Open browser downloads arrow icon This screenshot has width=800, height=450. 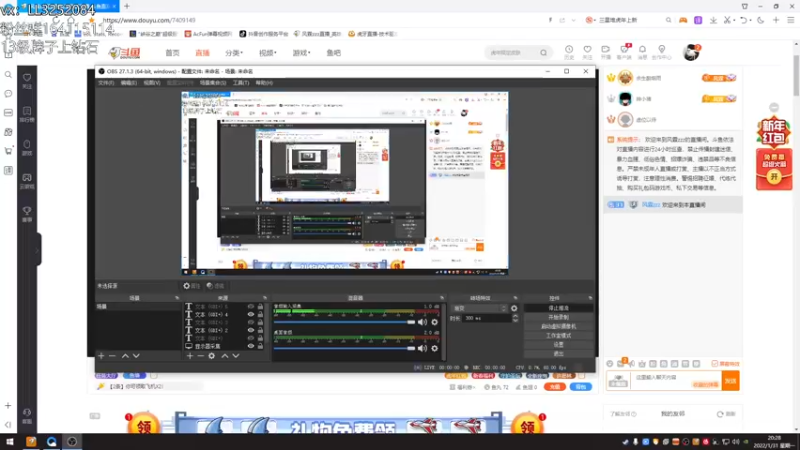click(x=713, y=20)
